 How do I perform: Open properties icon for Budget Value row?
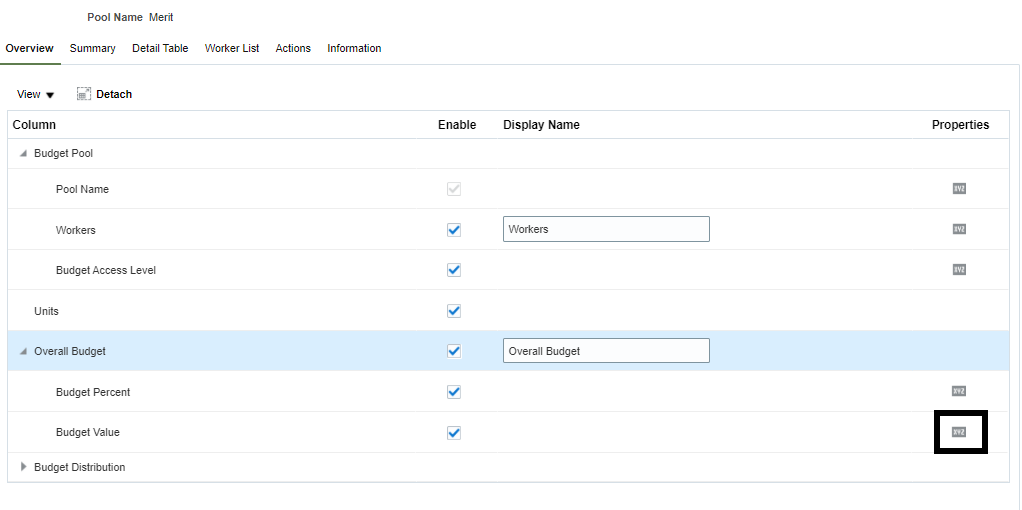coord(959,432)
